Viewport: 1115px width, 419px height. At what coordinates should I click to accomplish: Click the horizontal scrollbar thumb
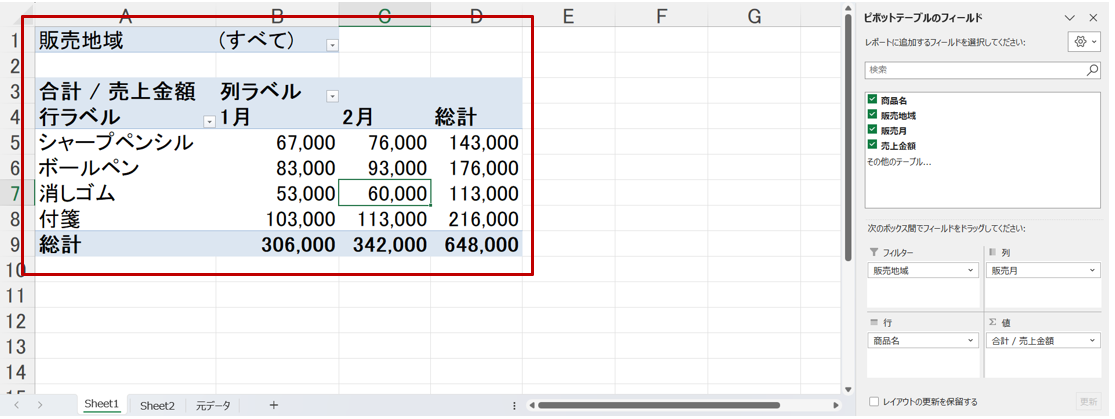(x=658, y=405)
